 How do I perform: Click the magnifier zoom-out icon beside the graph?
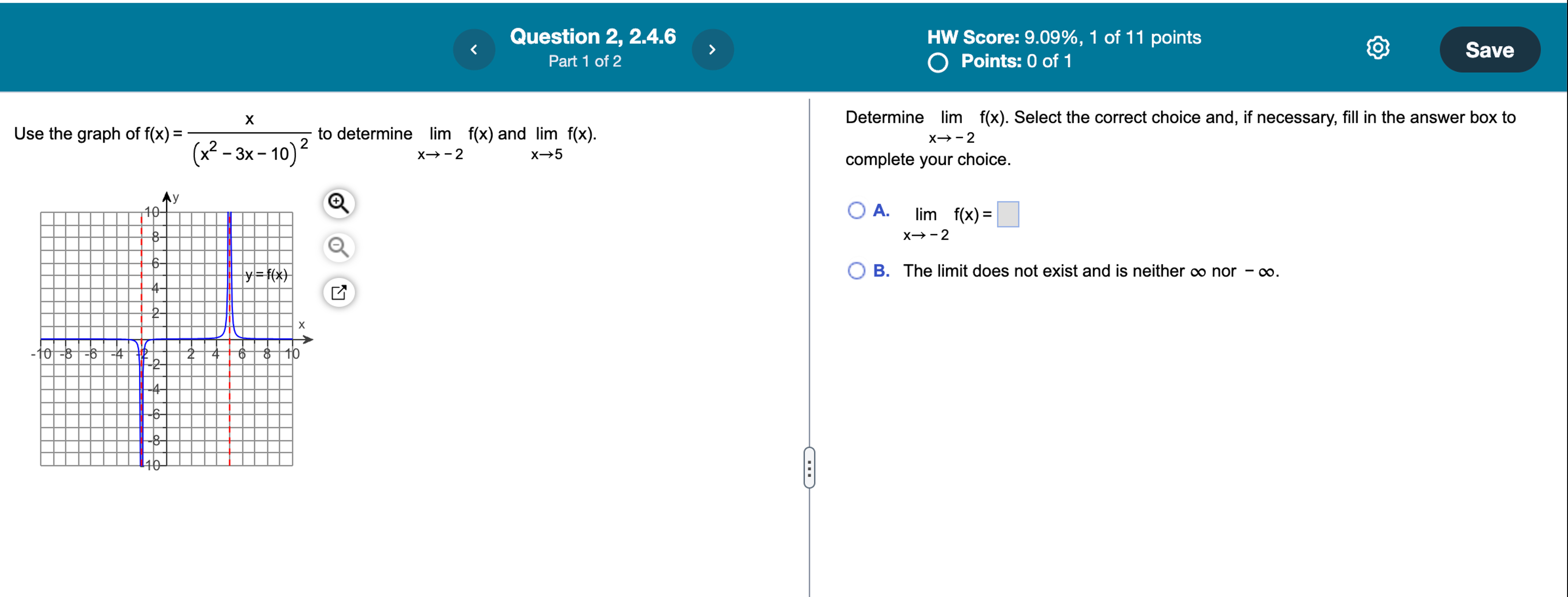tap(339, 248)
